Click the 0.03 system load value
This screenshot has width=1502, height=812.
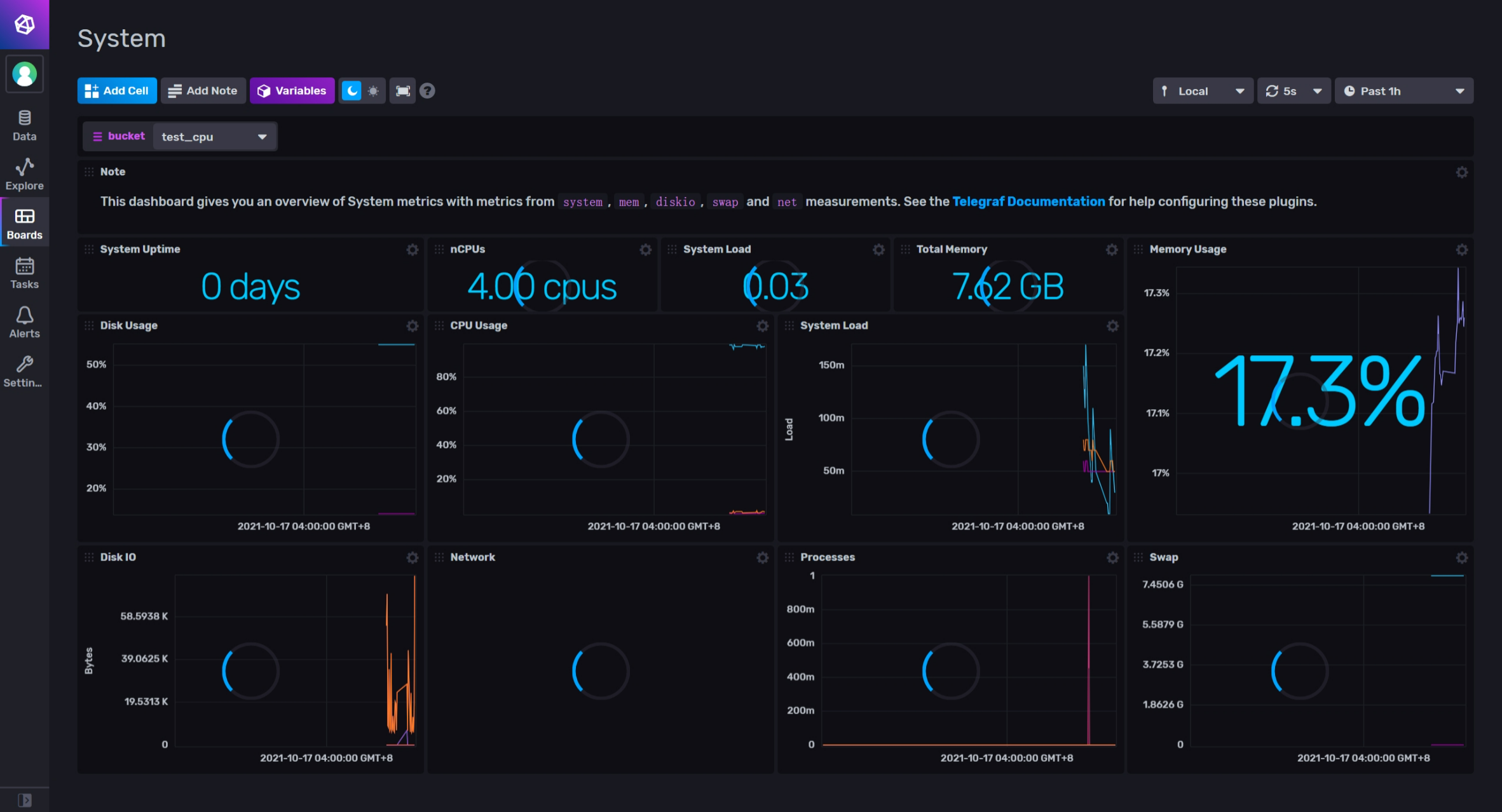[776, 287]
